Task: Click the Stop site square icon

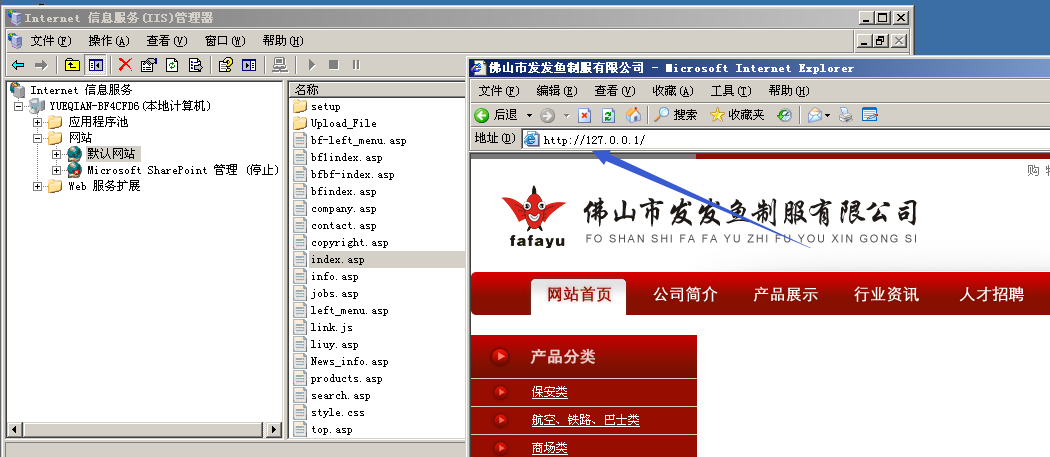Action: 333,65
